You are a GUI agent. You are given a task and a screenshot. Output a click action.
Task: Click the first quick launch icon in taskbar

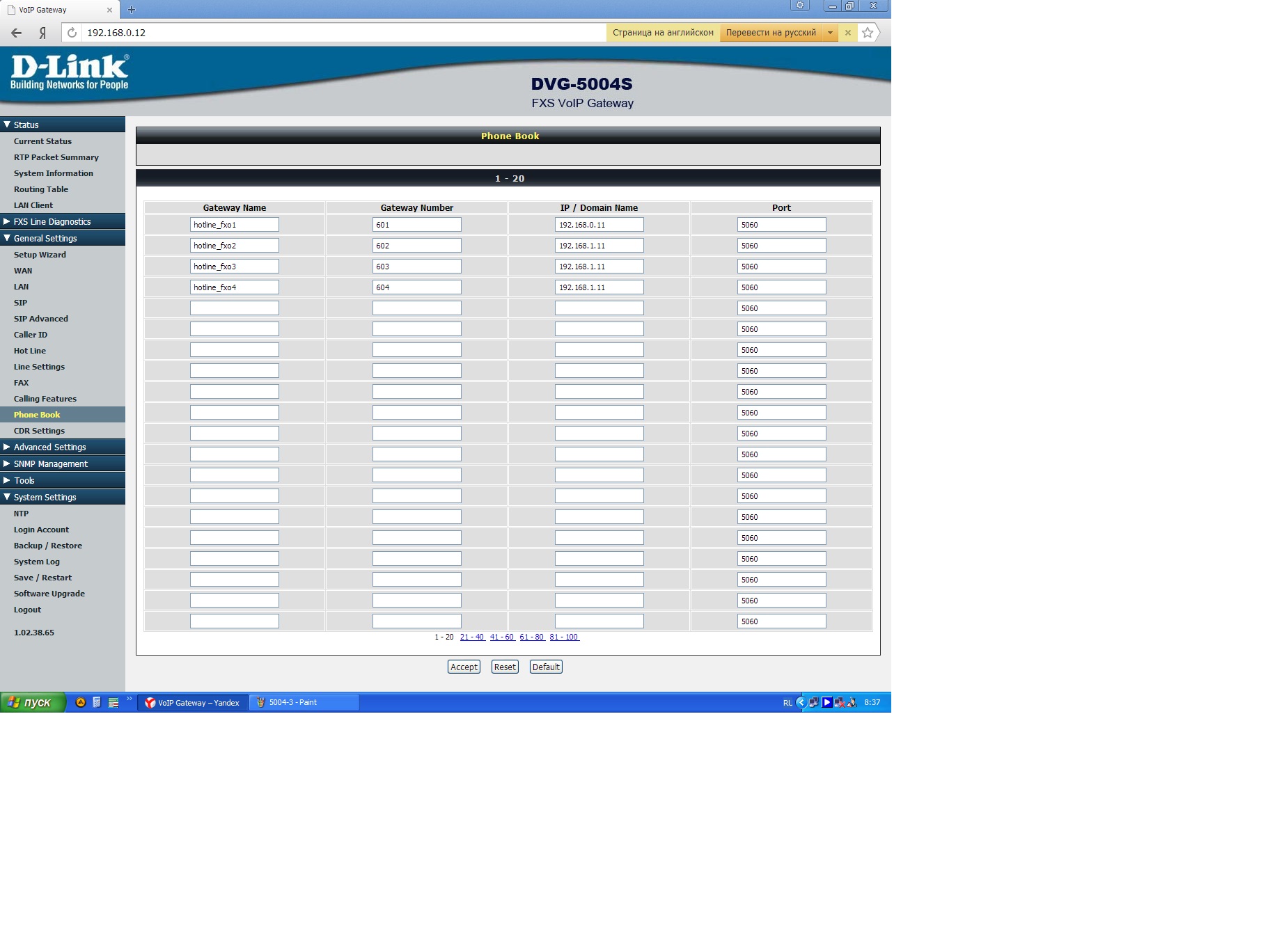click(81, 702)
